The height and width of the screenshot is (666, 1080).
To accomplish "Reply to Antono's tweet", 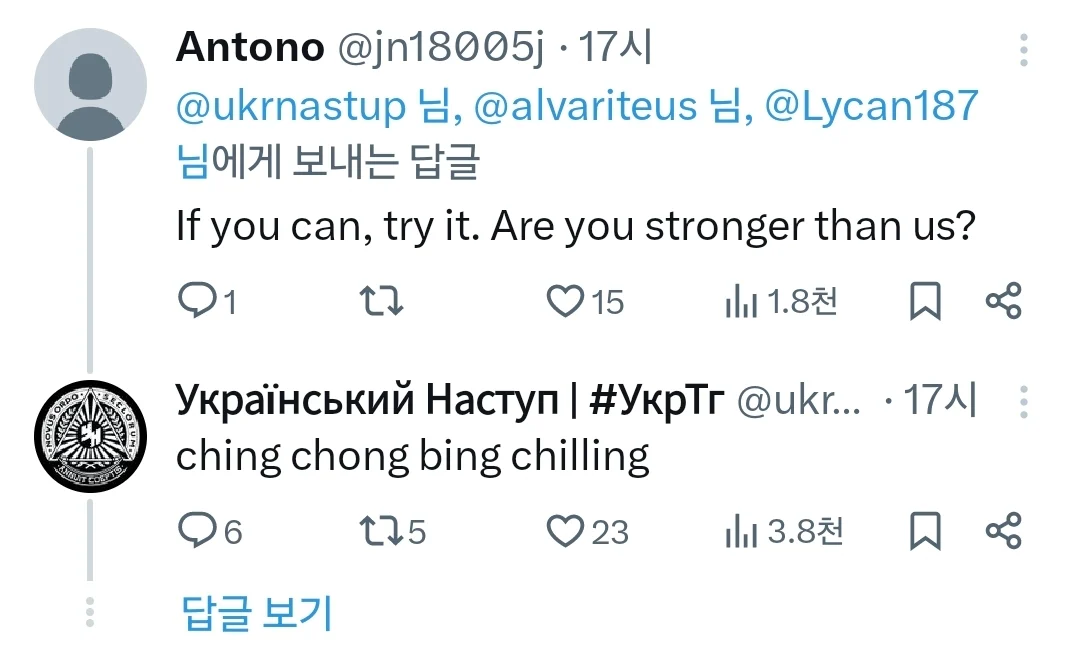I will (207, 301).
